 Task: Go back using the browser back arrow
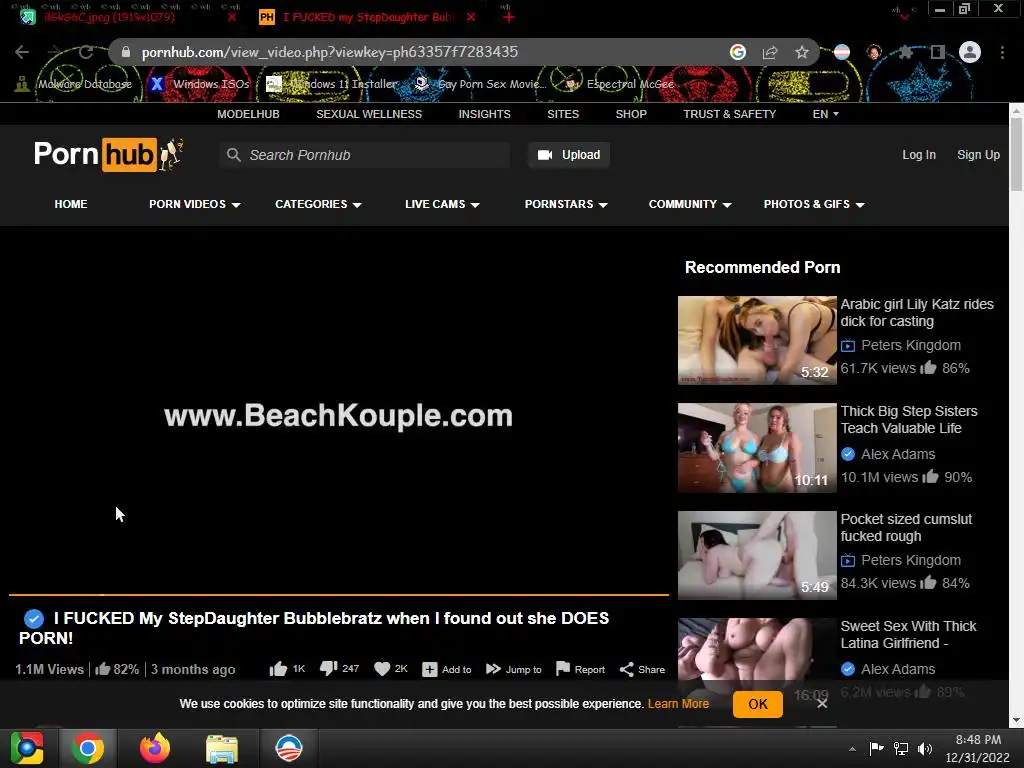(22, 52)
